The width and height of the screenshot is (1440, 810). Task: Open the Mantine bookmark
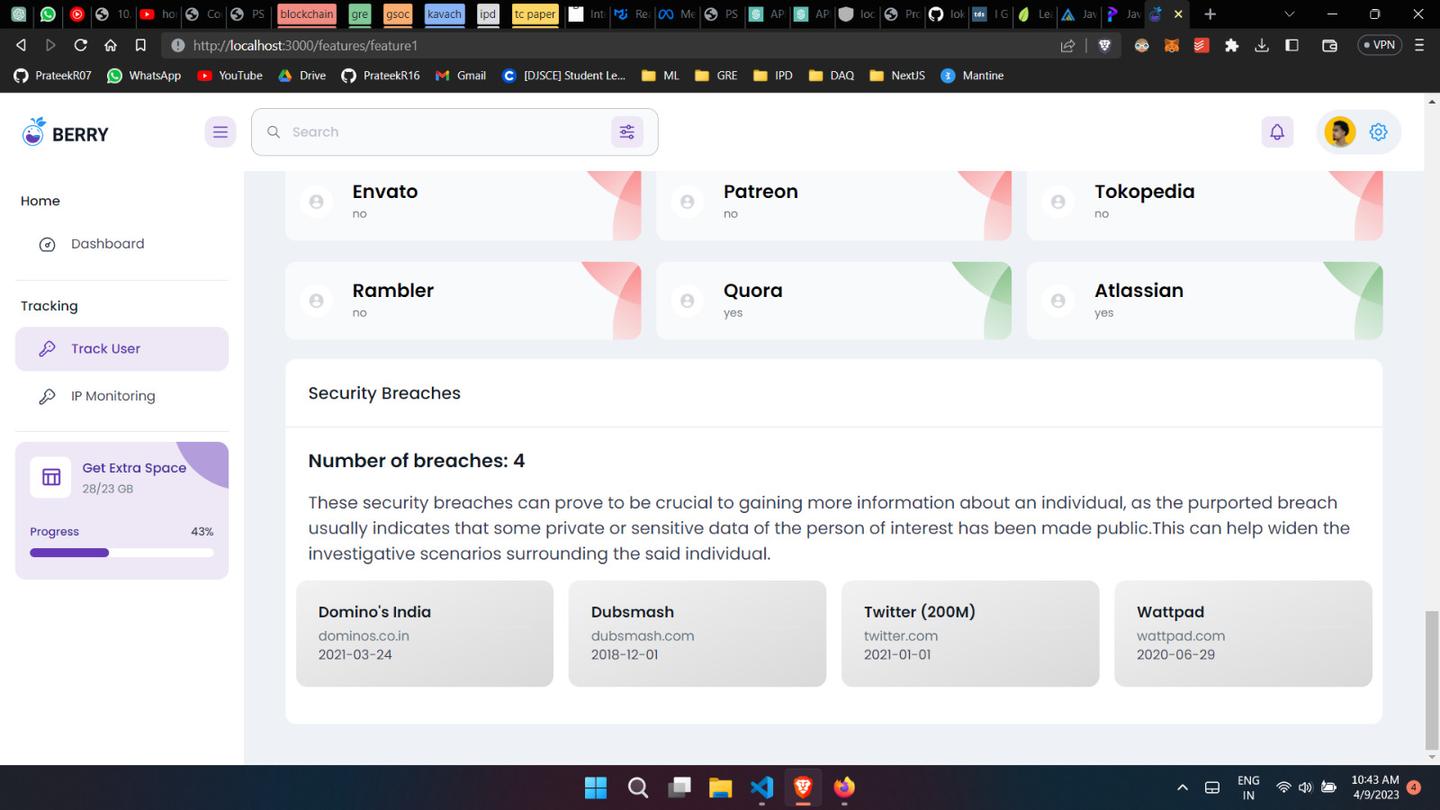tap(972, 75)
